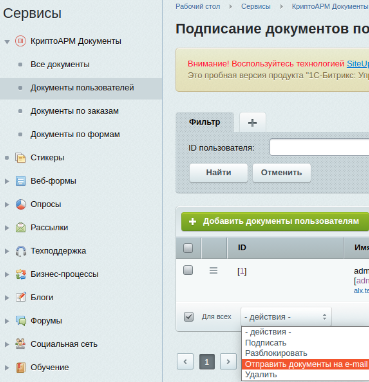Click the КриптоАРМ Документы icon
Screen dimensions: 369x382
(x=20, y=41)
